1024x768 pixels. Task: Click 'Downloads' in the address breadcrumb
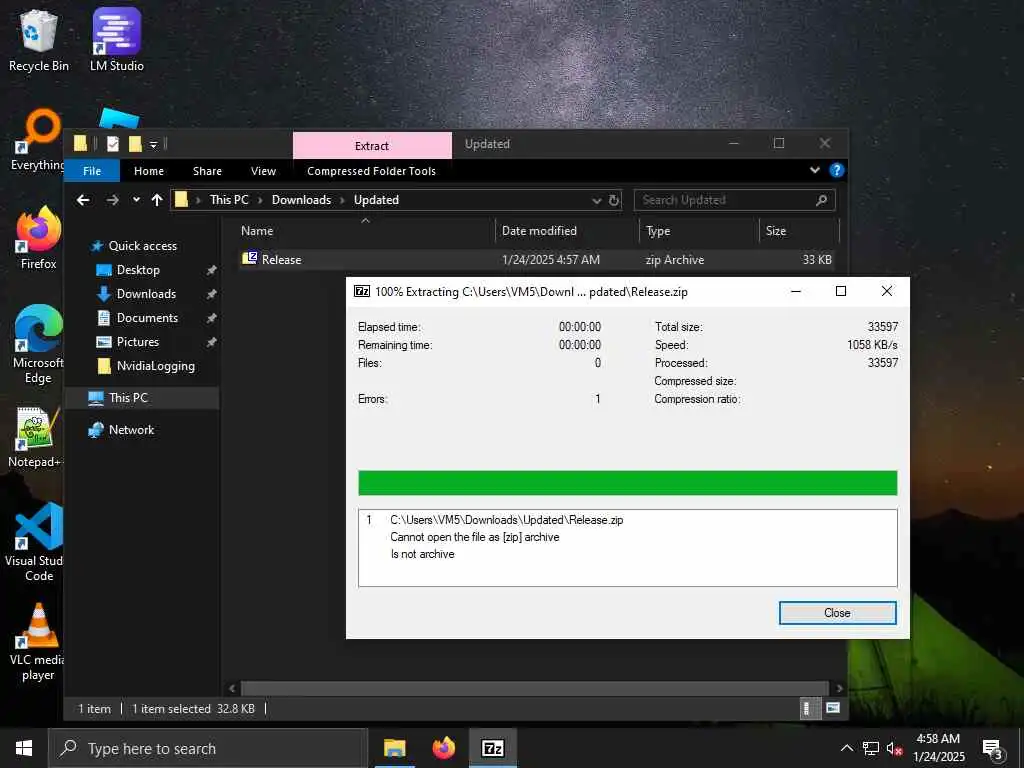(x=301, y=200)
